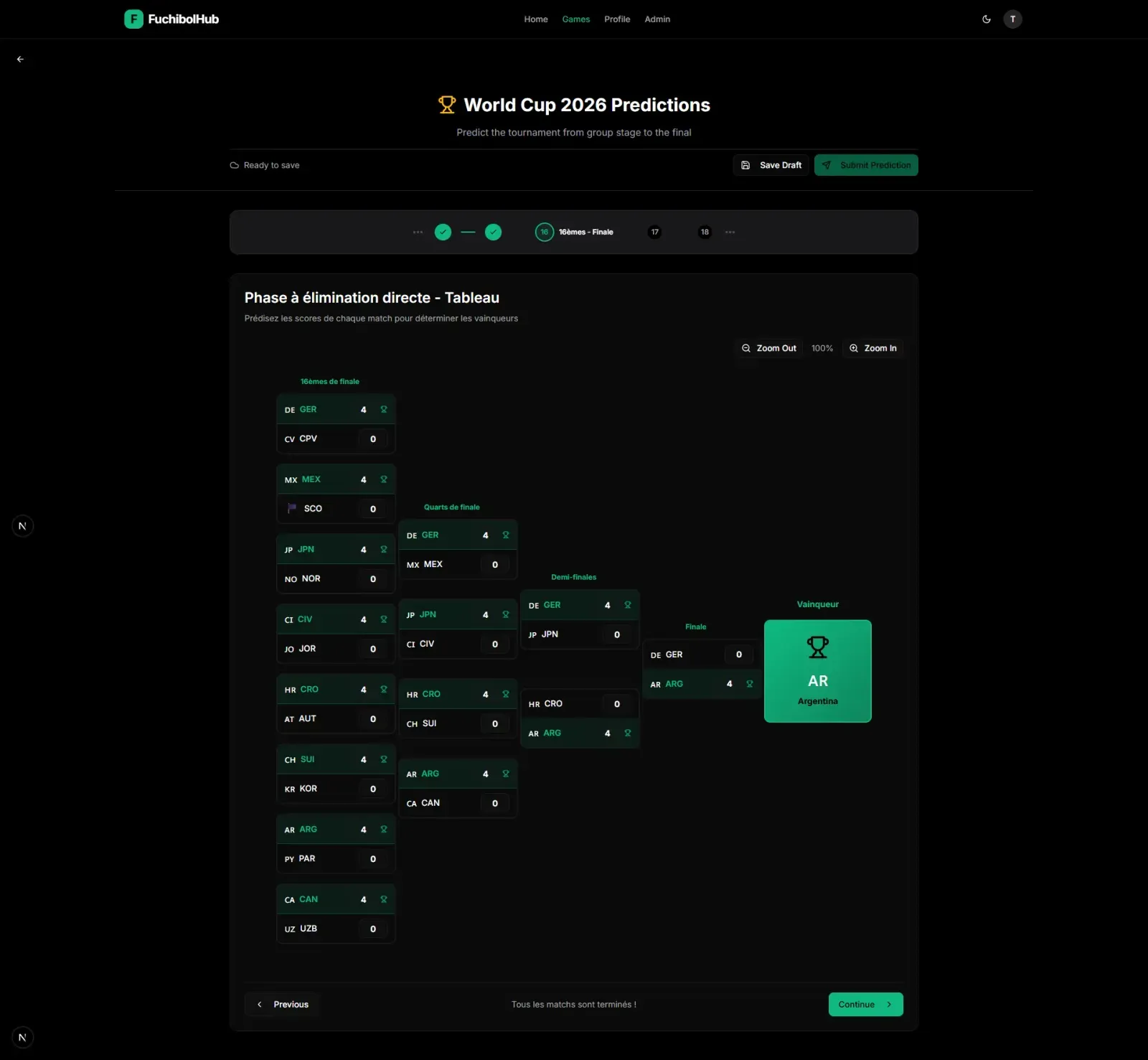The width and height of the screenshot is (1148, 1060).
Task: Click MEX score field in quarter-finals
Action: tap(494, 565)
